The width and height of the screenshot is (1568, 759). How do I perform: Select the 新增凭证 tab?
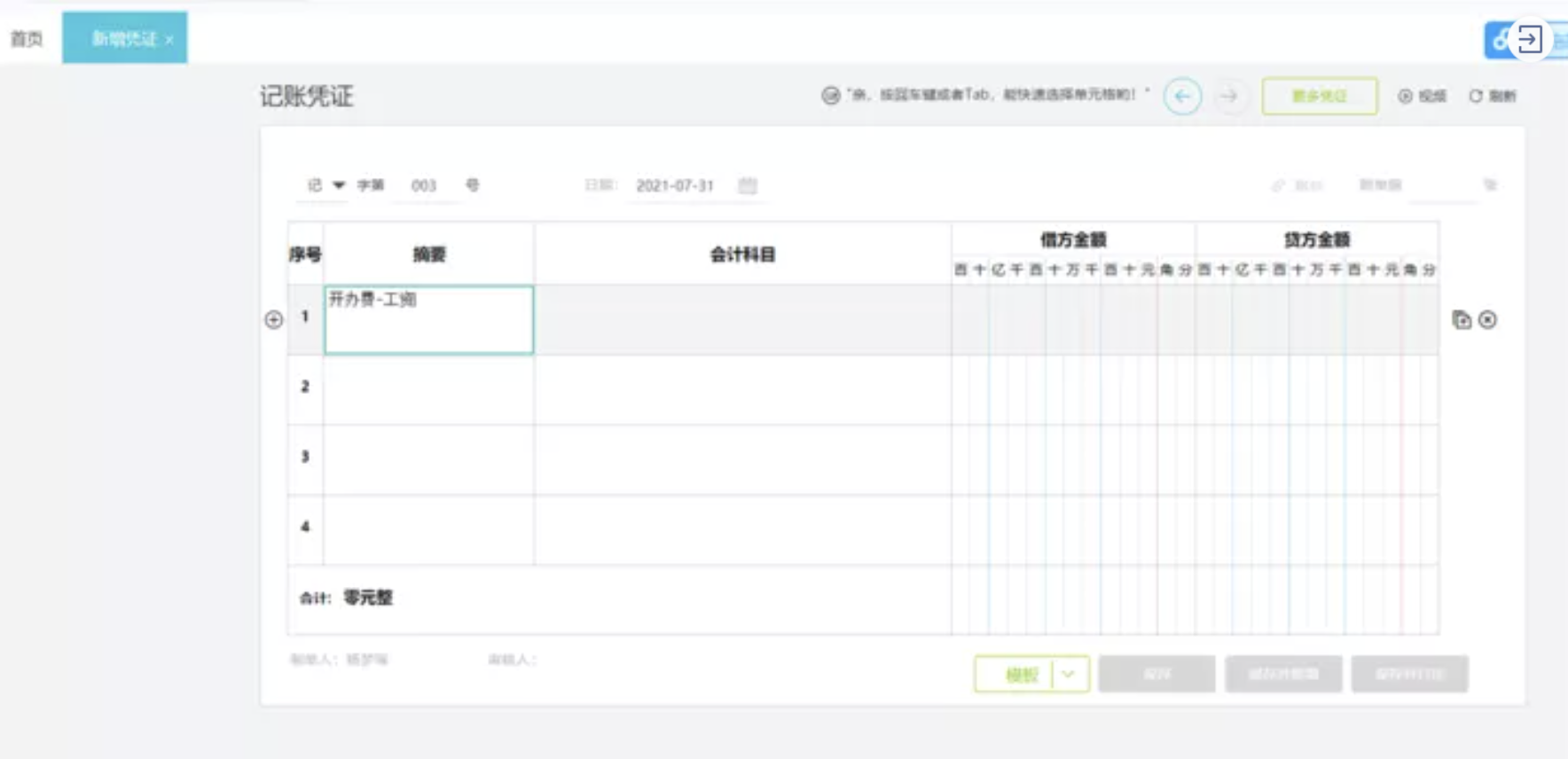(x=124, y=38)
